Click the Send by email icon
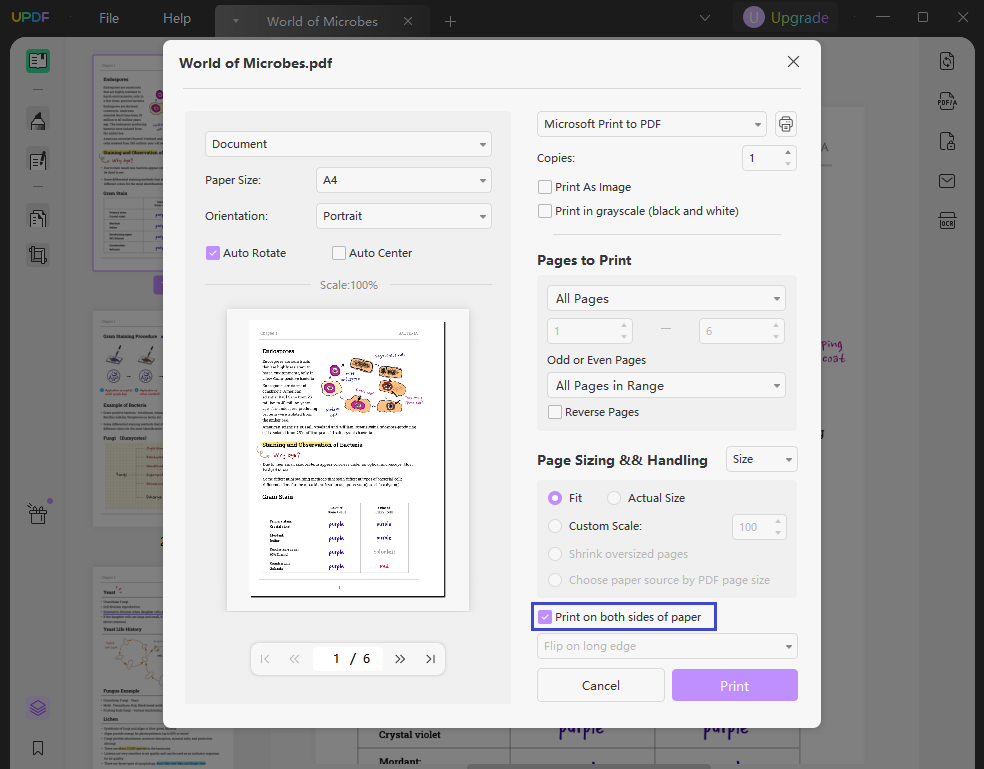This screenshot has height=769, width=984. [947, 181]
